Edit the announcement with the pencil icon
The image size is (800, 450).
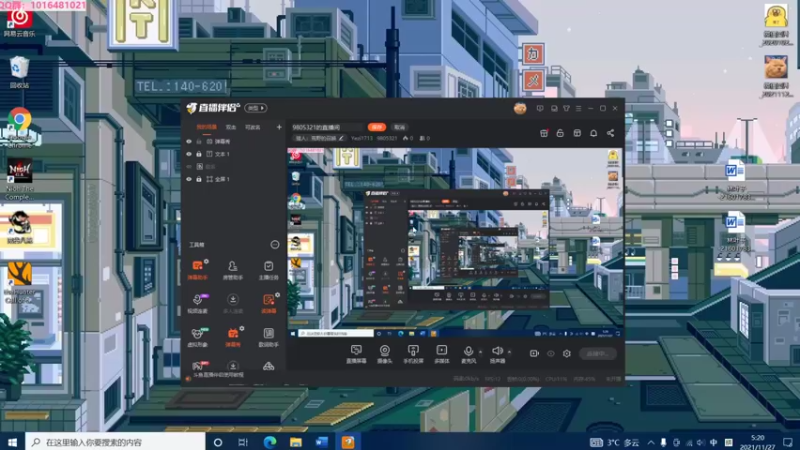pyautogui.click(x=341, y=138)
